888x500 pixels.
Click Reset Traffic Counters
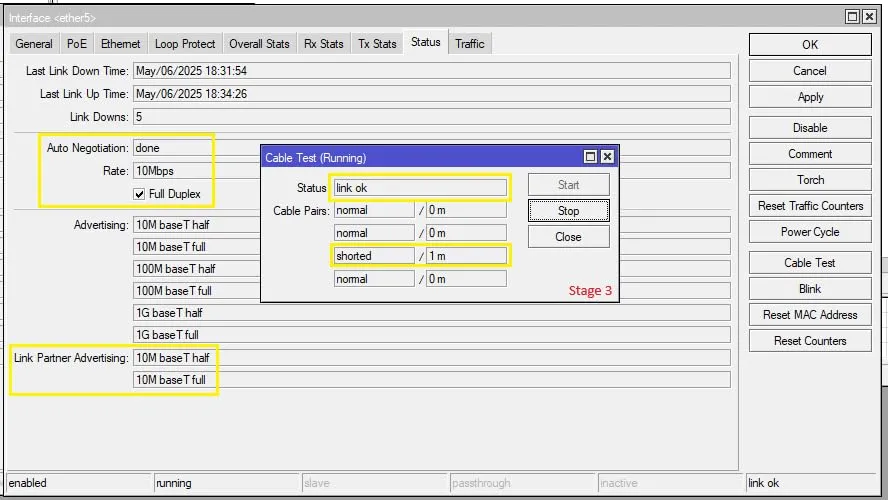click(x=810, y=206)
